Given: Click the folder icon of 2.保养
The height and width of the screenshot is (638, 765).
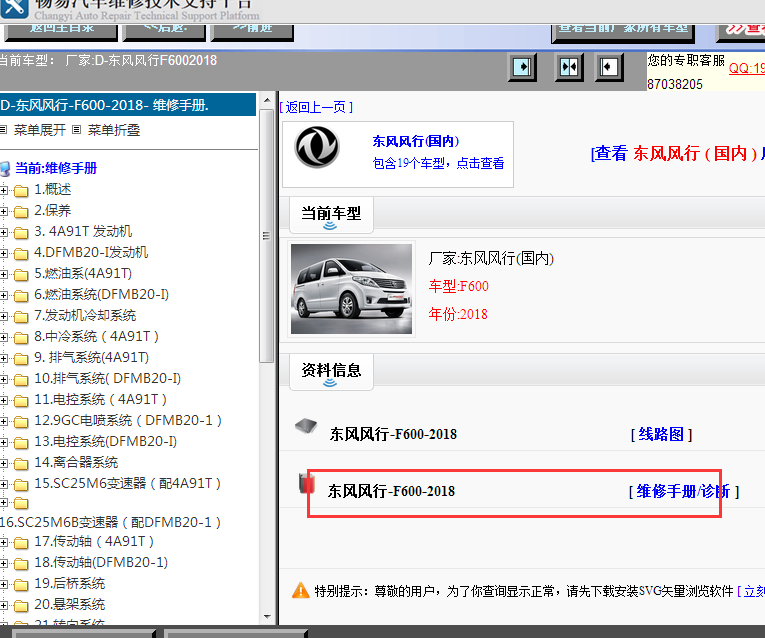Looking at the screenshot, I should pos(21,212).
